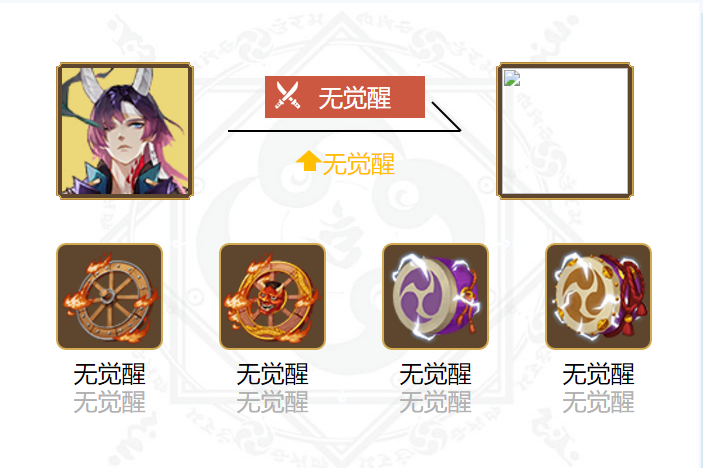Click the crossed swords icon in red banner
The image size is (703, 468).
pos(287,95)
